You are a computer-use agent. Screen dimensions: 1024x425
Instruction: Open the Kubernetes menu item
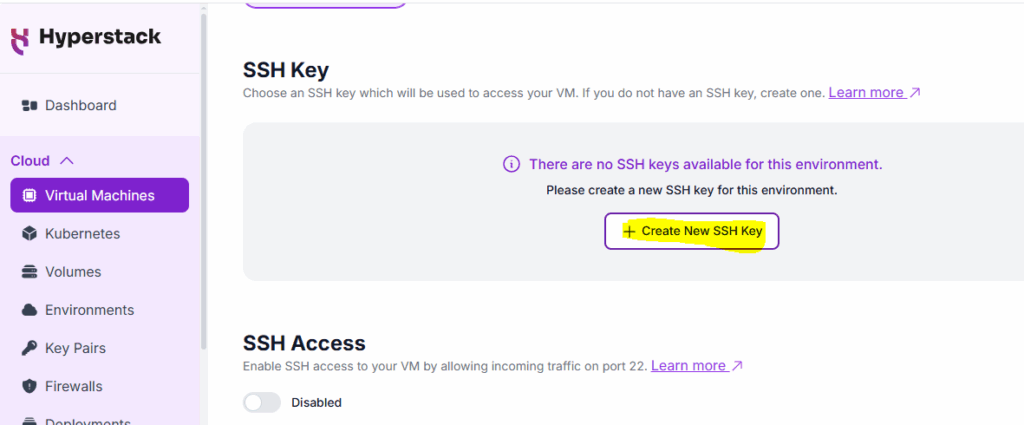[82, 234]
